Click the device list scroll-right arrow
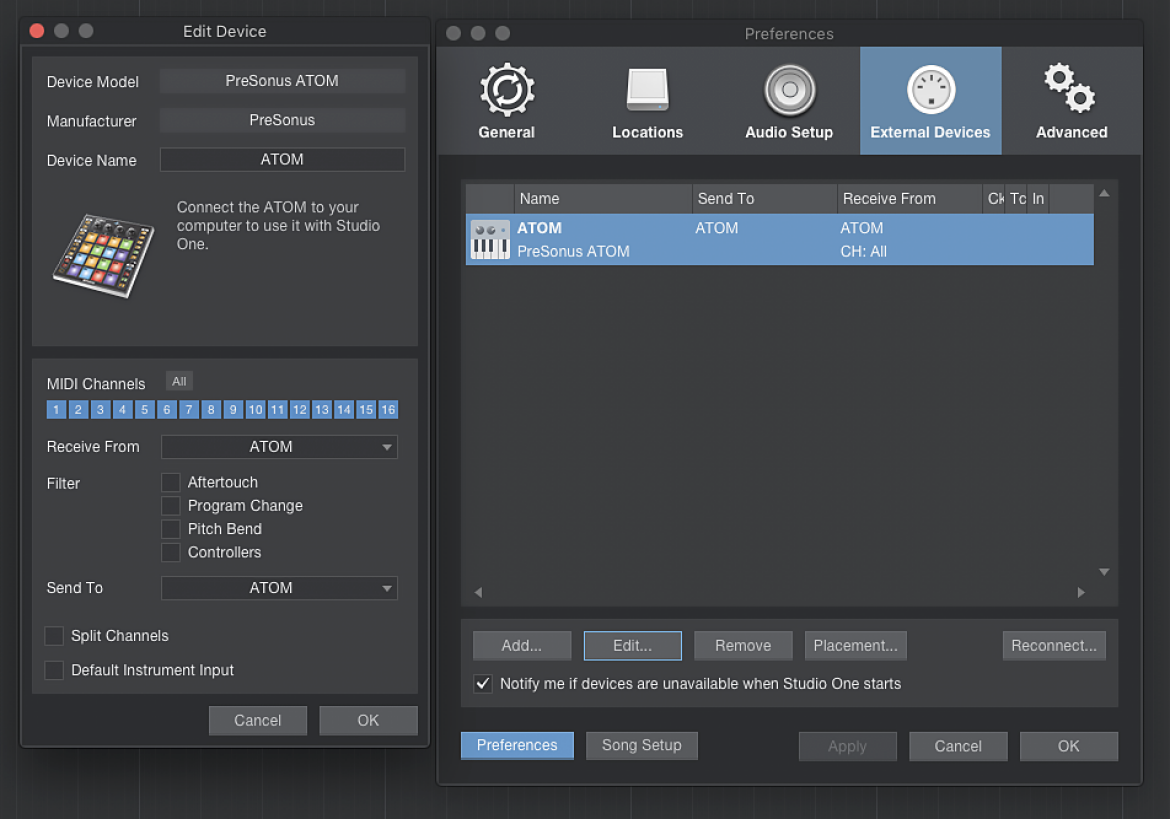 point(1081,592)
